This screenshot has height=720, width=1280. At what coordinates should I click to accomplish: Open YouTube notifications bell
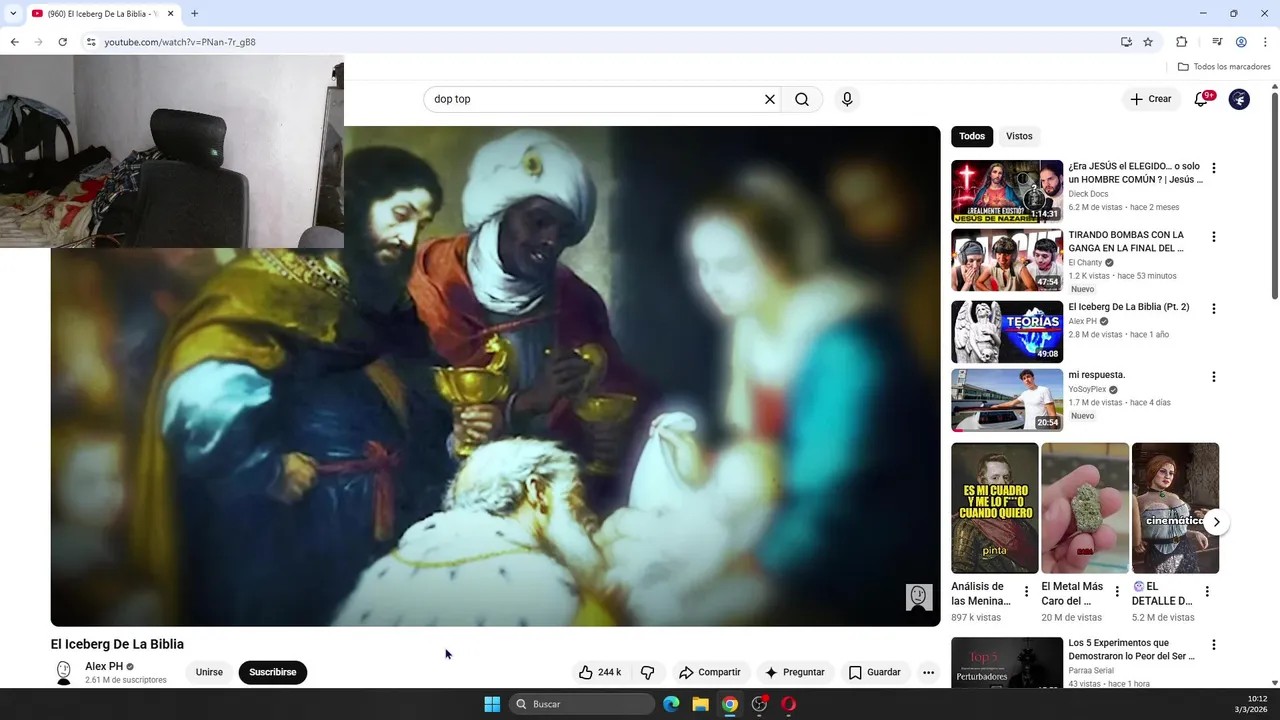pos(1201,99)
